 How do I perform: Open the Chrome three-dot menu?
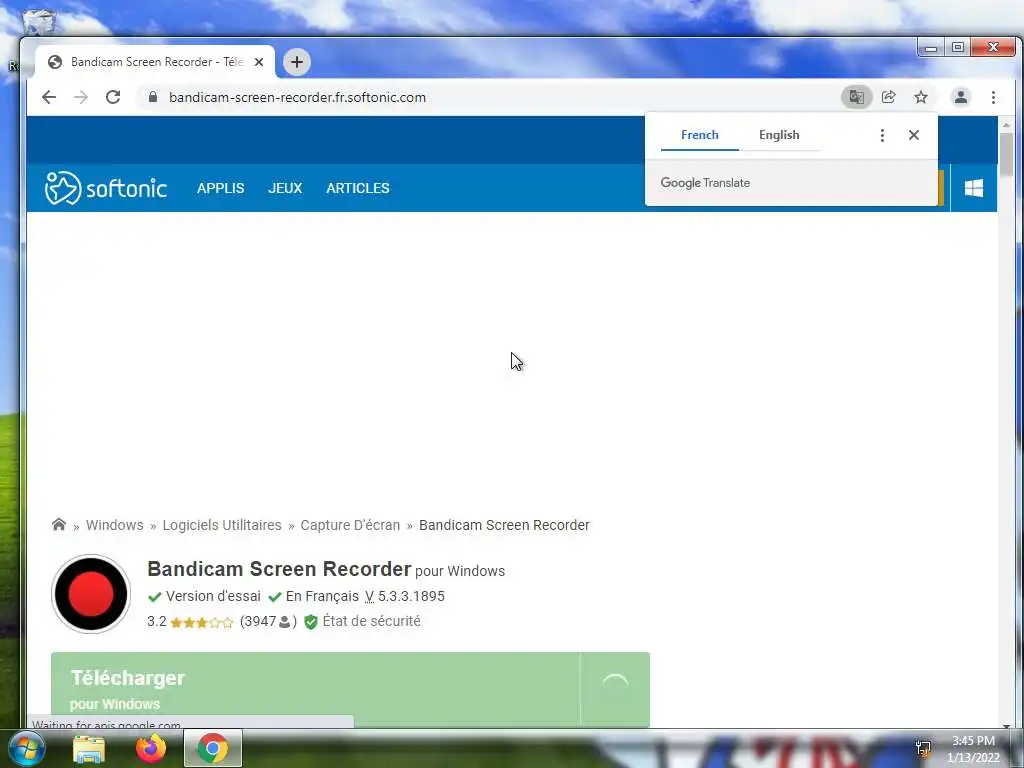pos(993,97)
